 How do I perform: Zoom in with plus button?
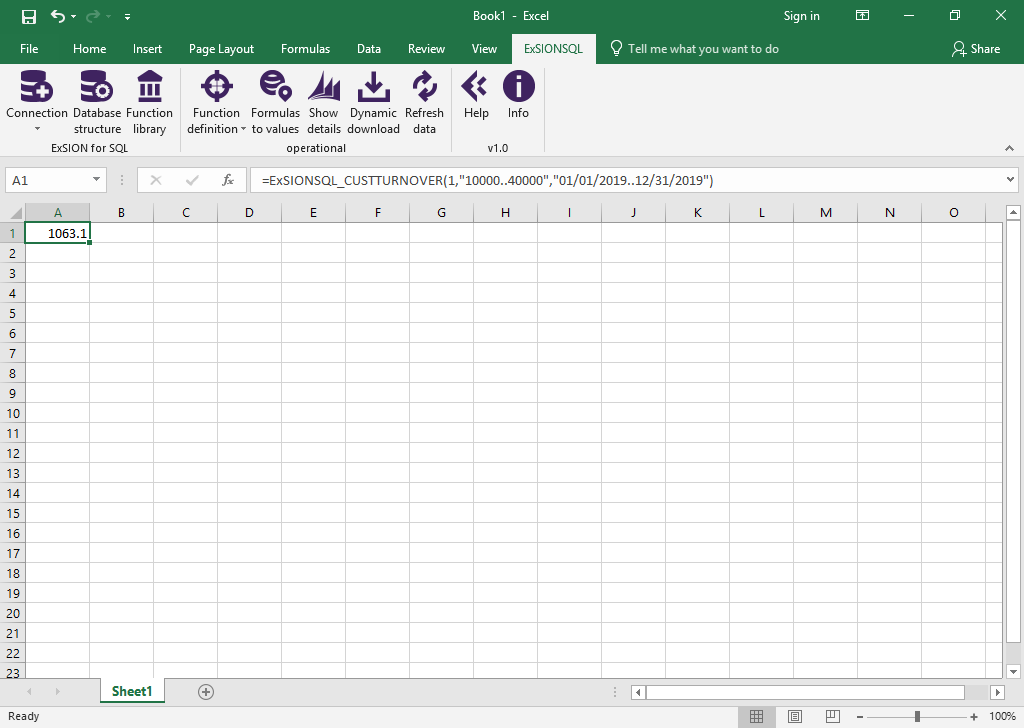(x=974, y=717)
